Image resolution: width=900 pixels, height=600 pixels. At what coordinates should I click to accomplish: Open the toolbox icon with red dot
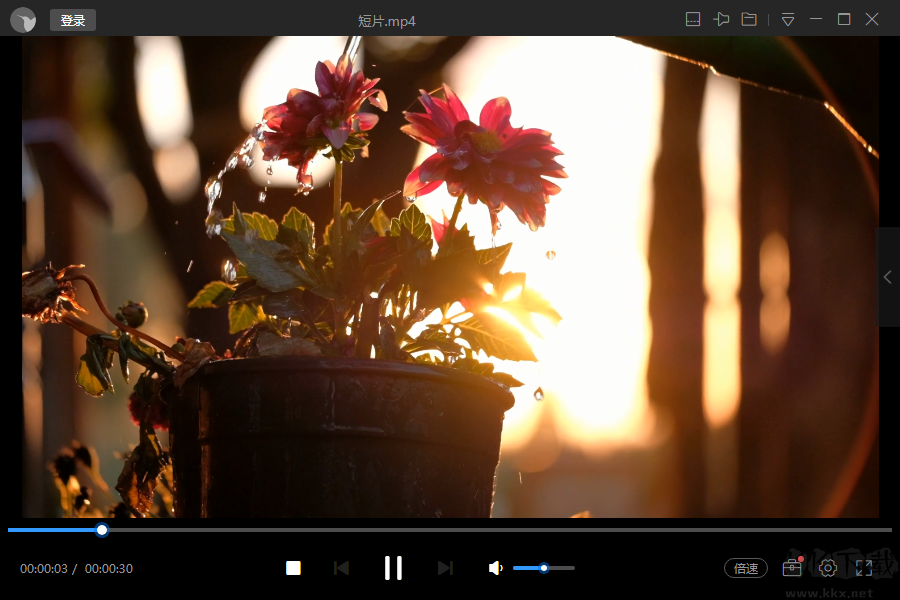pos(793,567)
